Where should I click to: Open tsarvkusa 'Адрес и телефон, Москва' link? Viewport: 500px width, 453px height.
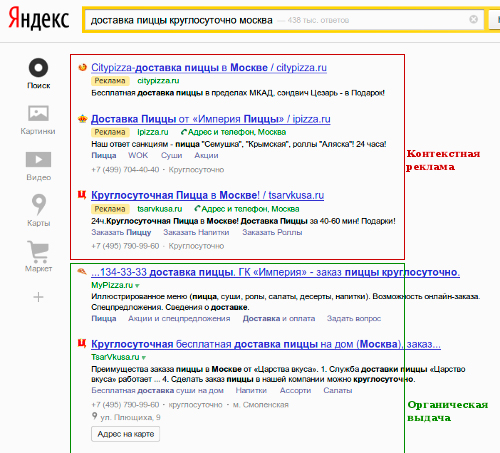pos(247,209)
